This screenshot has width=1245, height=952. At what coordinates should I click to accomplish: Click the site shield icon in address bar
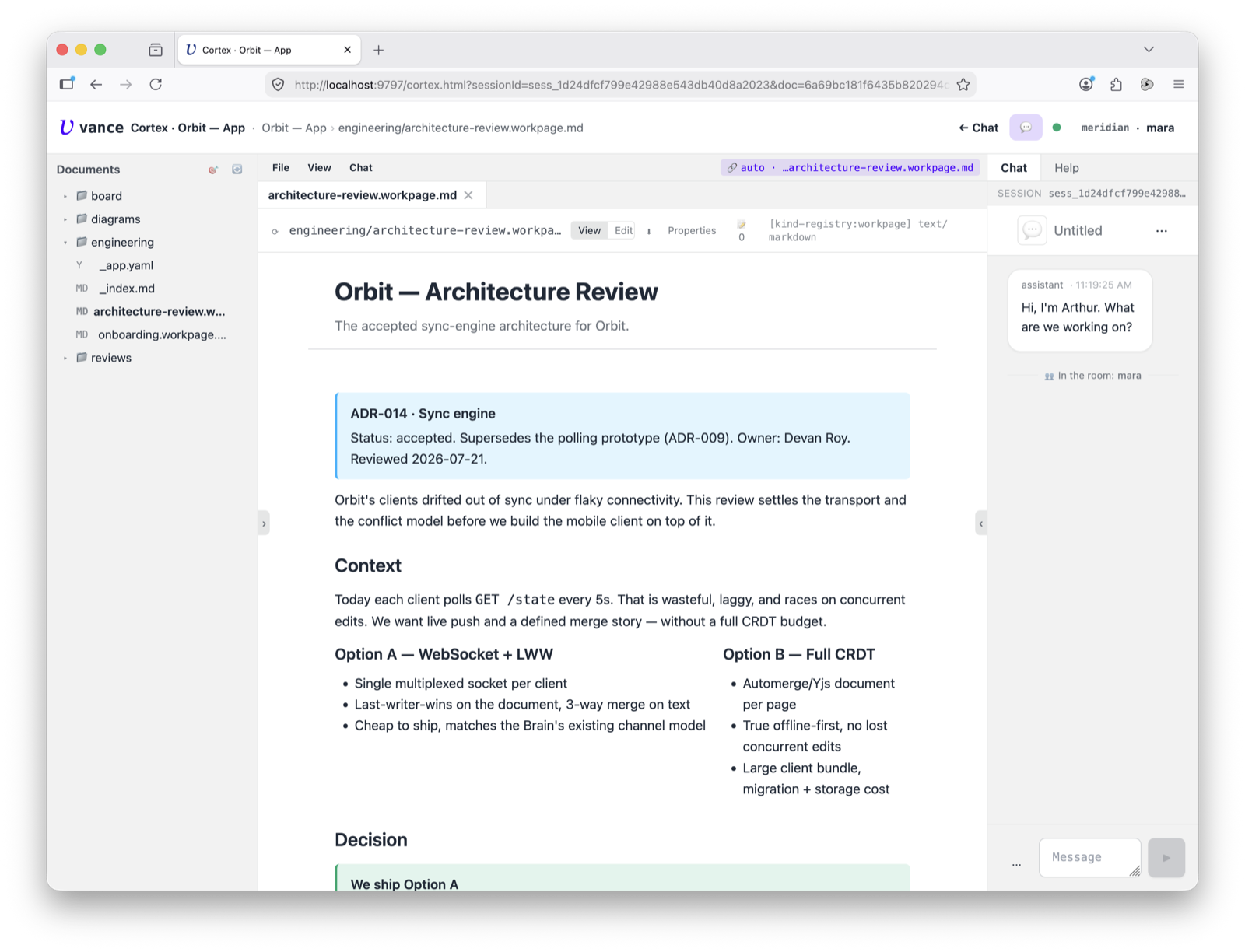click(278, 85)
